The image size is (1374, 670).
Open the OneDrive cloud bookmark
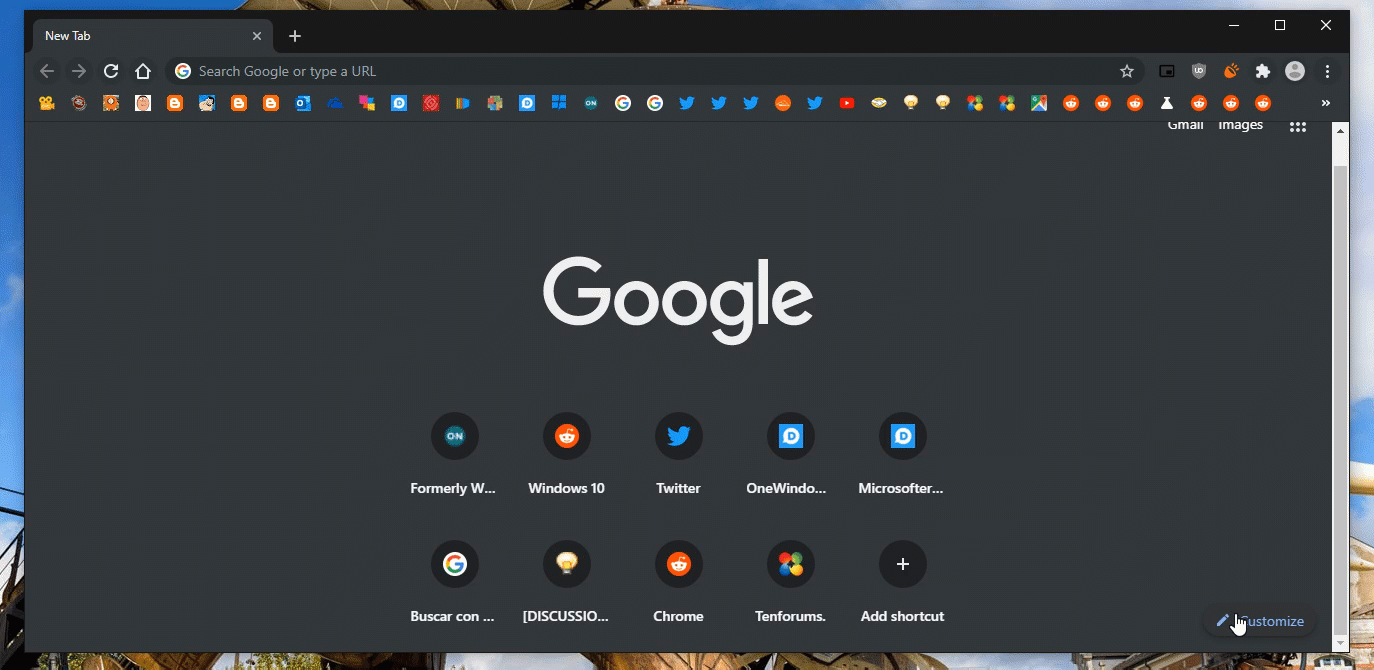click(x=335, y=103)
